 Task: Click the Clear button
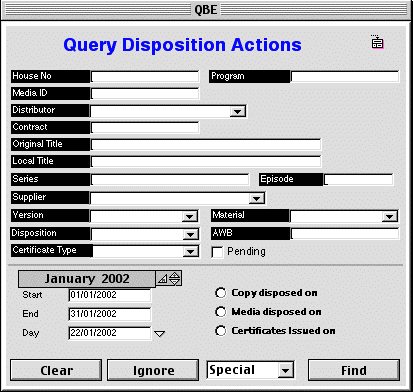56,370
